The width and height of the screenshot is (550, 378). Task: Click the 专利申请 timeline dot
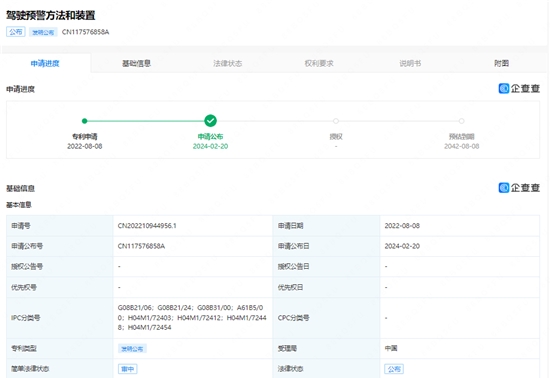[x=85, y=121]
